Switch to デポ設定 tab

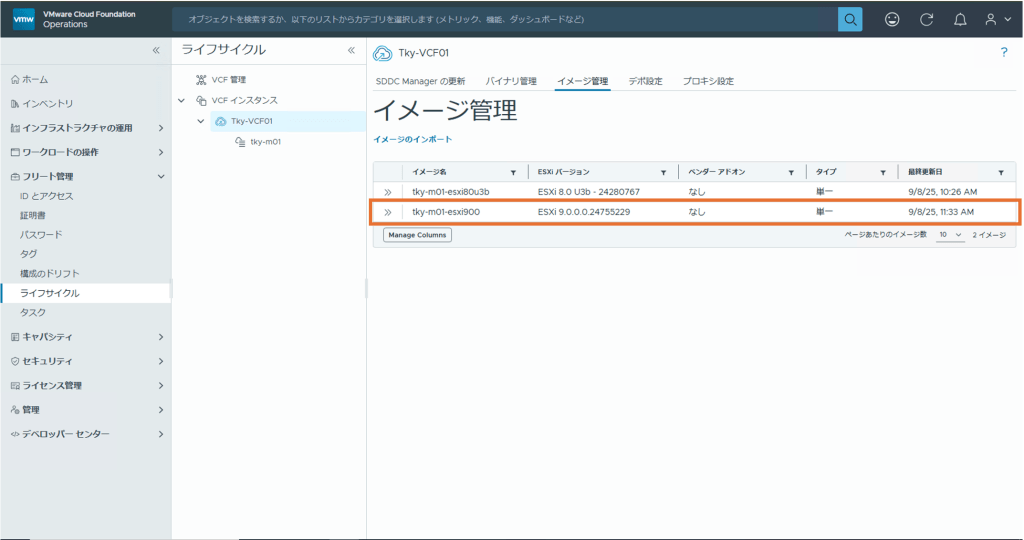point(645,82)
